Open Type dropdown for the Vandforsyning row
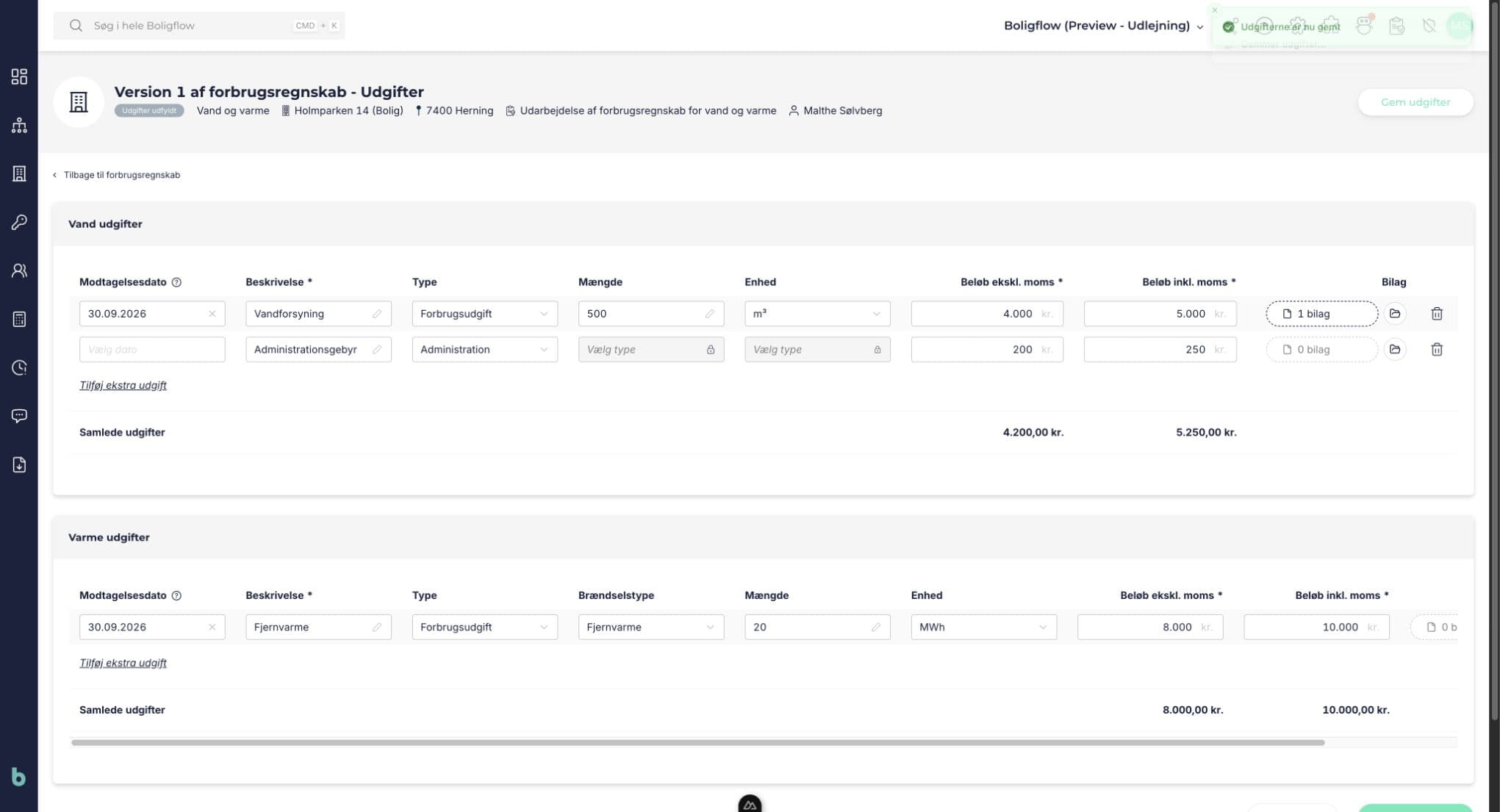The image size is (1500, 812). (x=484, y=314)
